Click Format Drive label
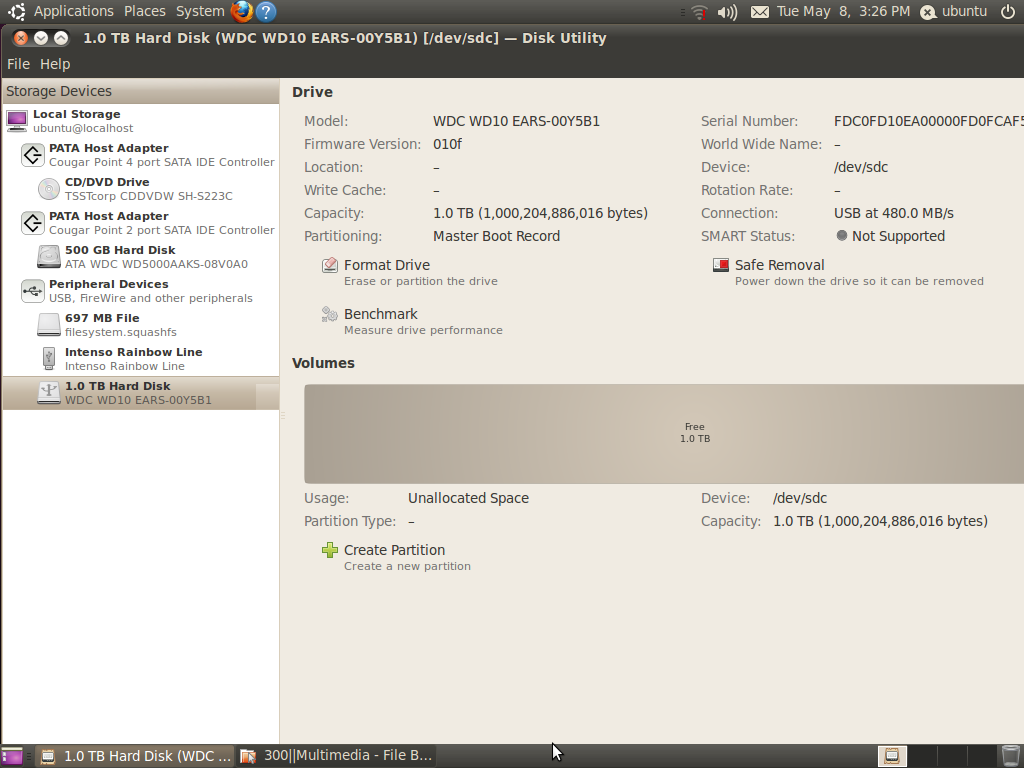Image resolution: width=1024 pixels, height=768 pixels. click(387, 265)
